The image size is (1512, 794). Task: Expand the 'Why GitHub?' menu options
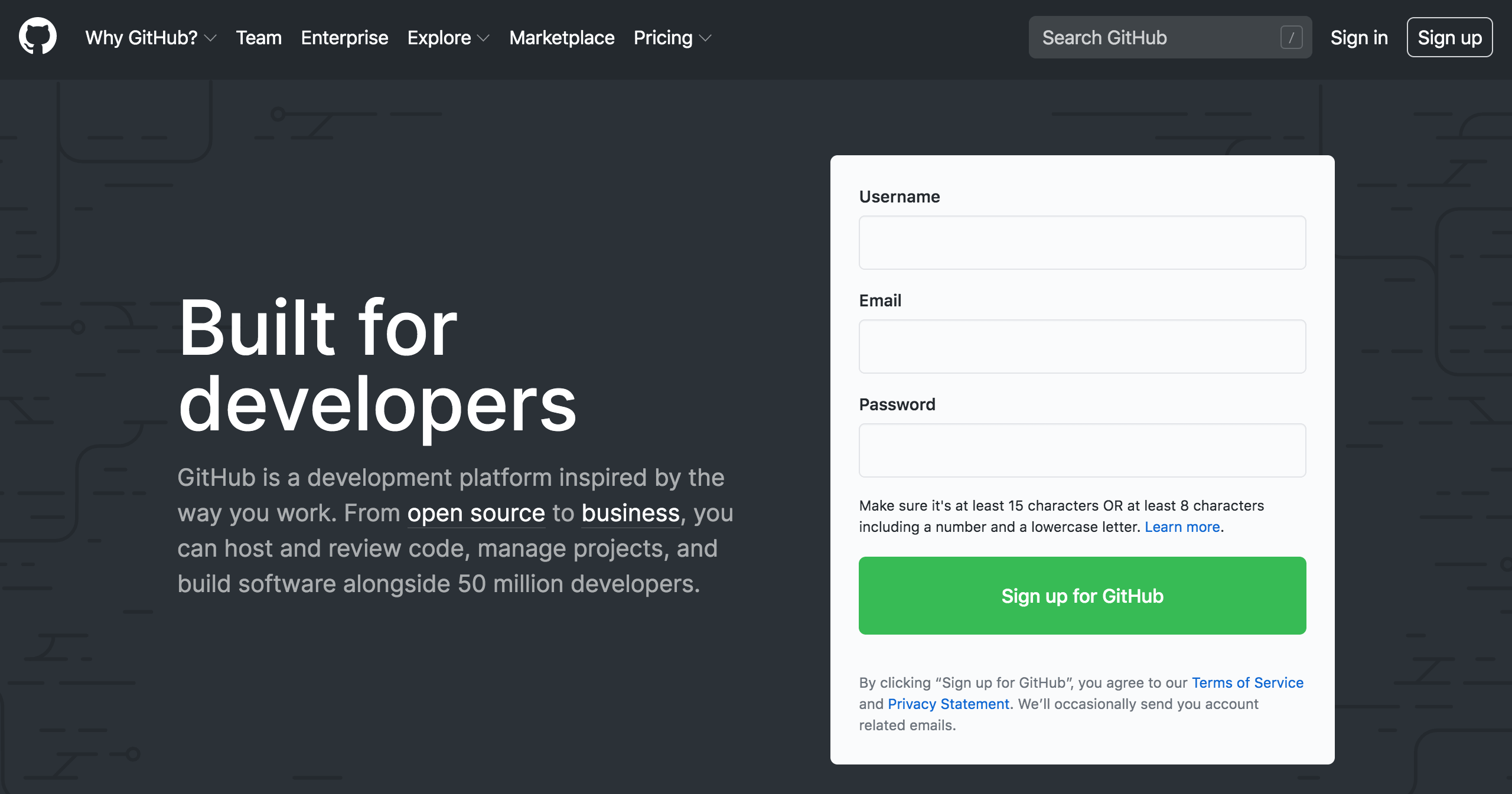[148, 38]
